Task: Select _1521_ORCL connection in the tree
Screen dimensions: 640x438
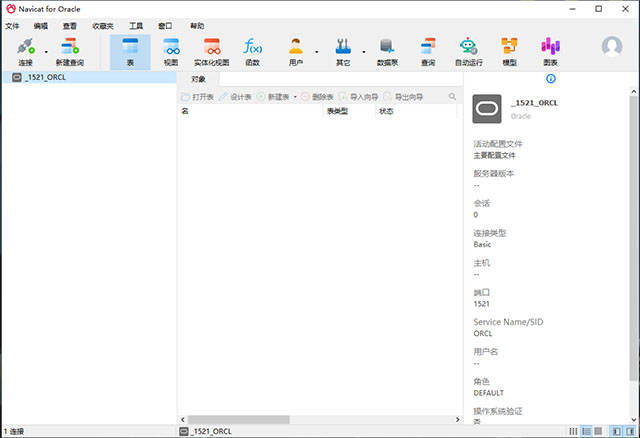Action: click(x=89, y=78)
